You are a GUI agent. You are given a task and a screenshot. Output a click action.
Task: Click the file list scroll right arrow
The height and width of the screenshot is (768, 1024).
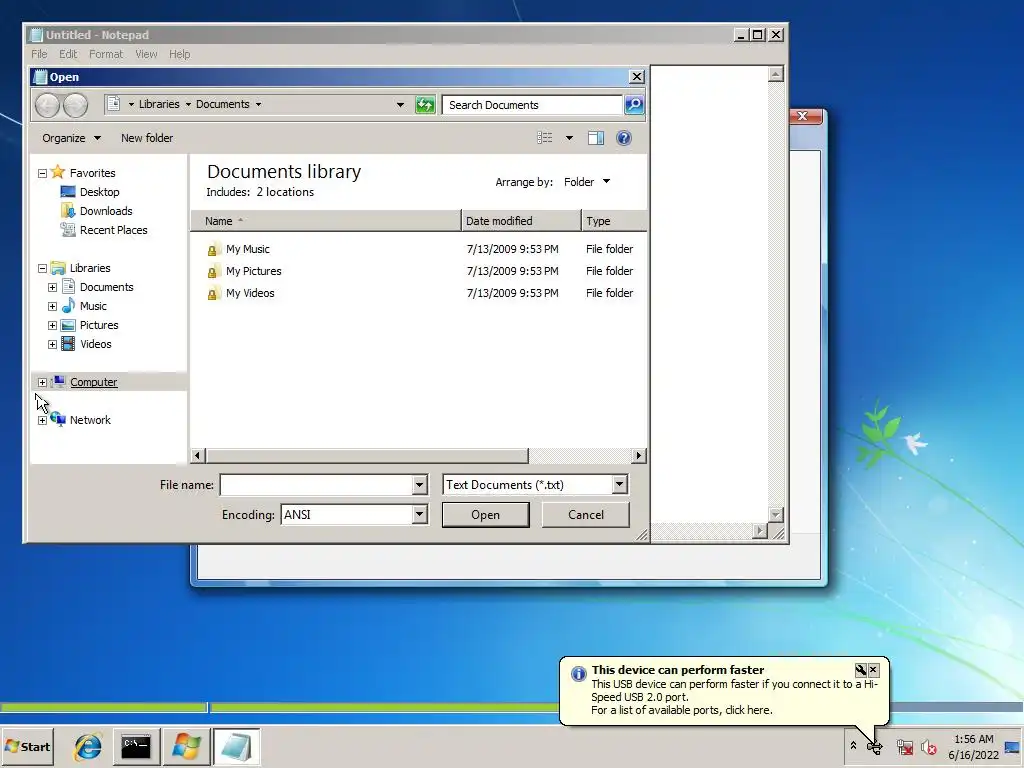(639, 455)
